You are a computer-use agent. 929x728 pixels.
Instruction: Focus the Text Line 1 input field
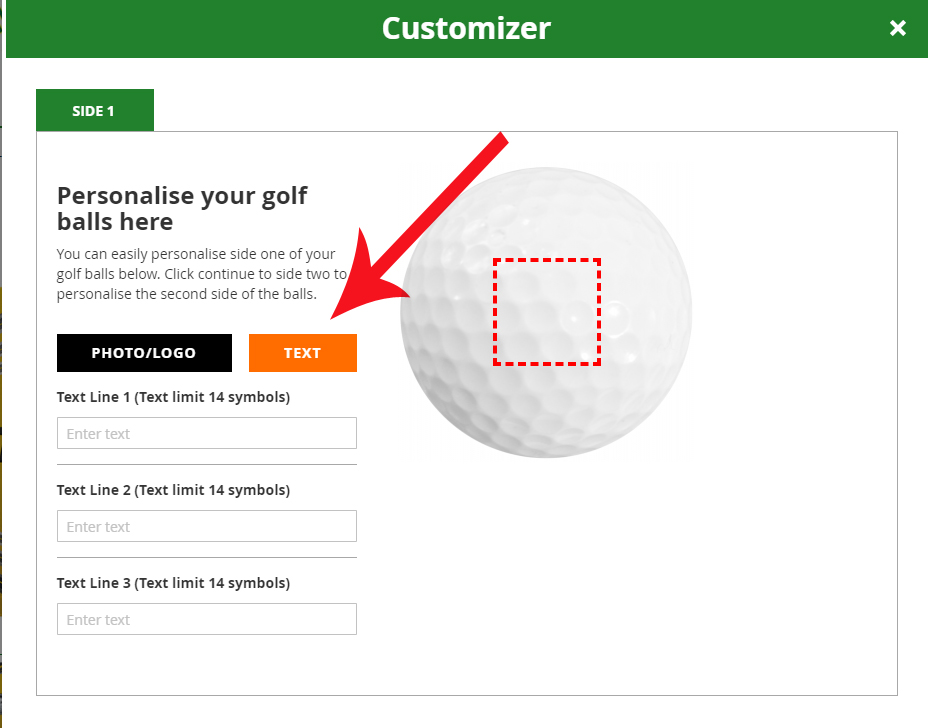(206, 434)
